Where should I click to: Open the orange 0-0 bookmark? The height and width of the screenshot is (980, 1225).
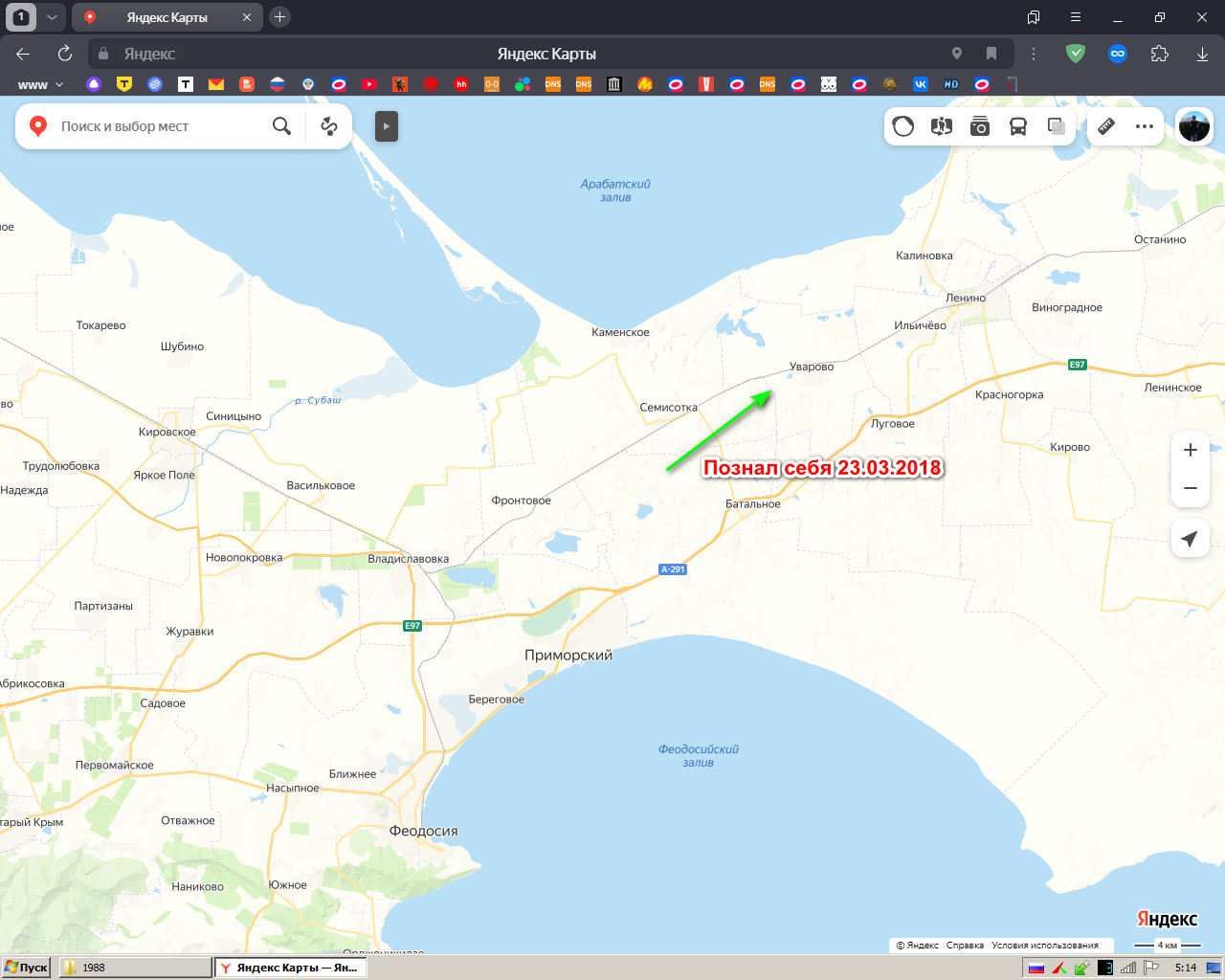coord(492,84)
